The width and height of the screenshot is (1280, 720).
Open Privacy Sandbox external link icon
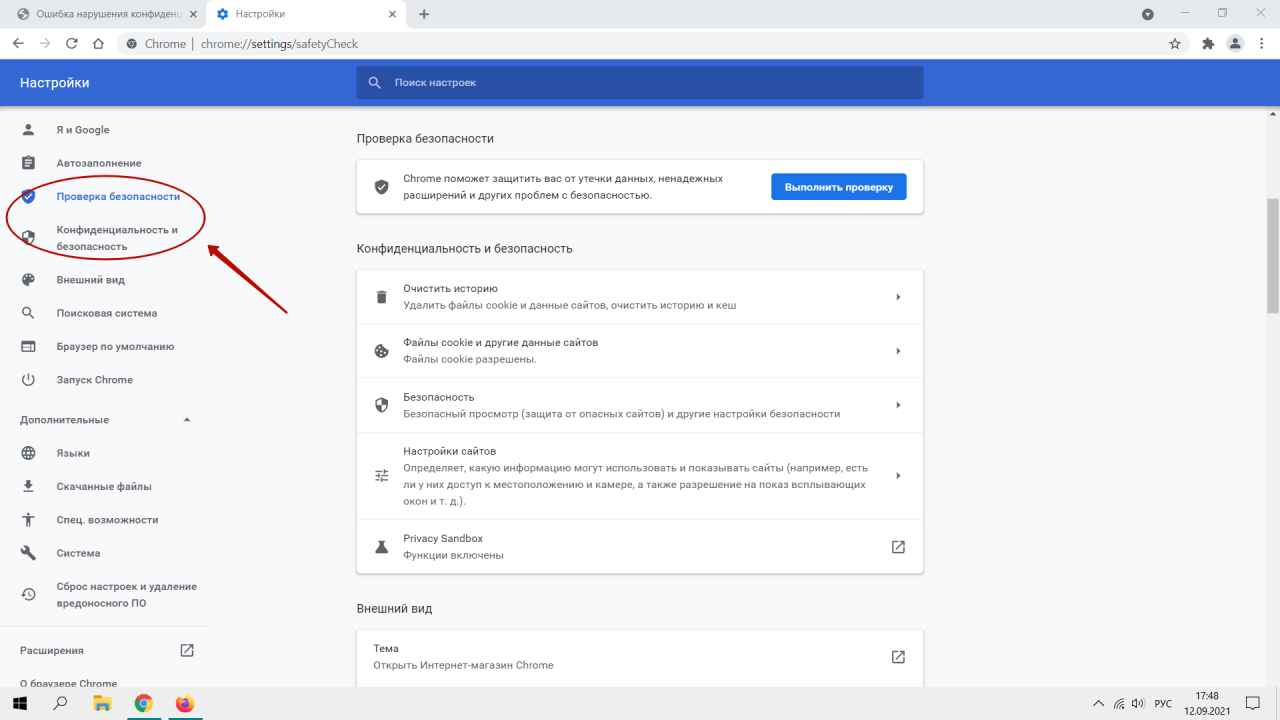click(x=897, y=547)
